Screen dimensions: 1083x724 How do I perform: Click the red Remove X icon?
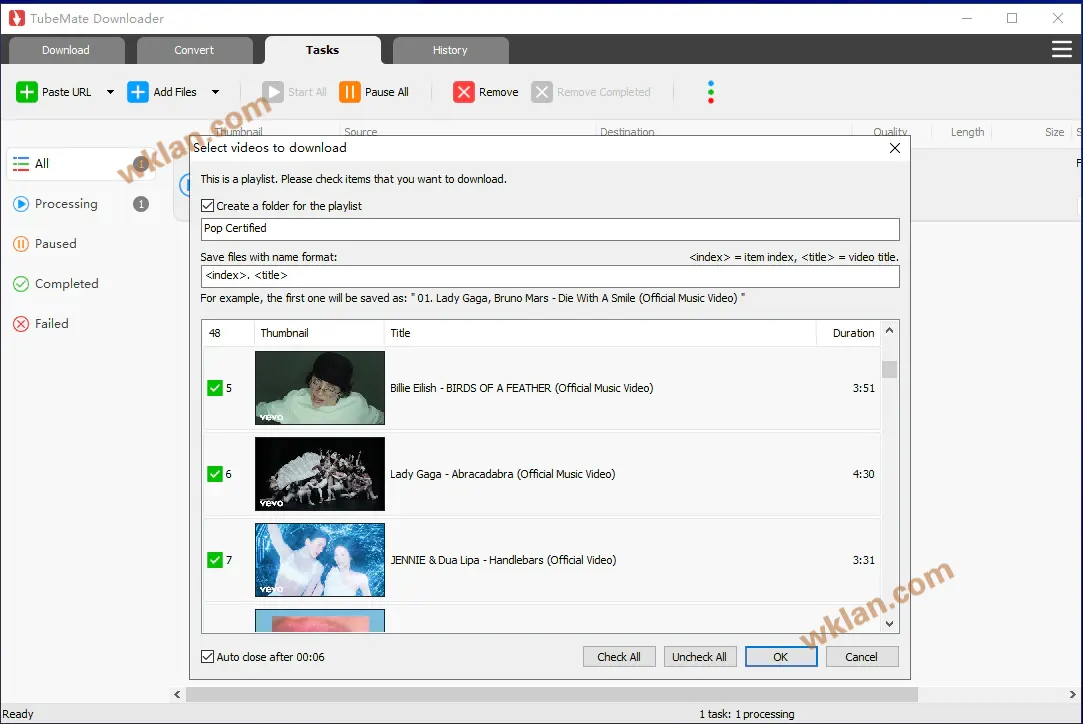coord(464,92)
